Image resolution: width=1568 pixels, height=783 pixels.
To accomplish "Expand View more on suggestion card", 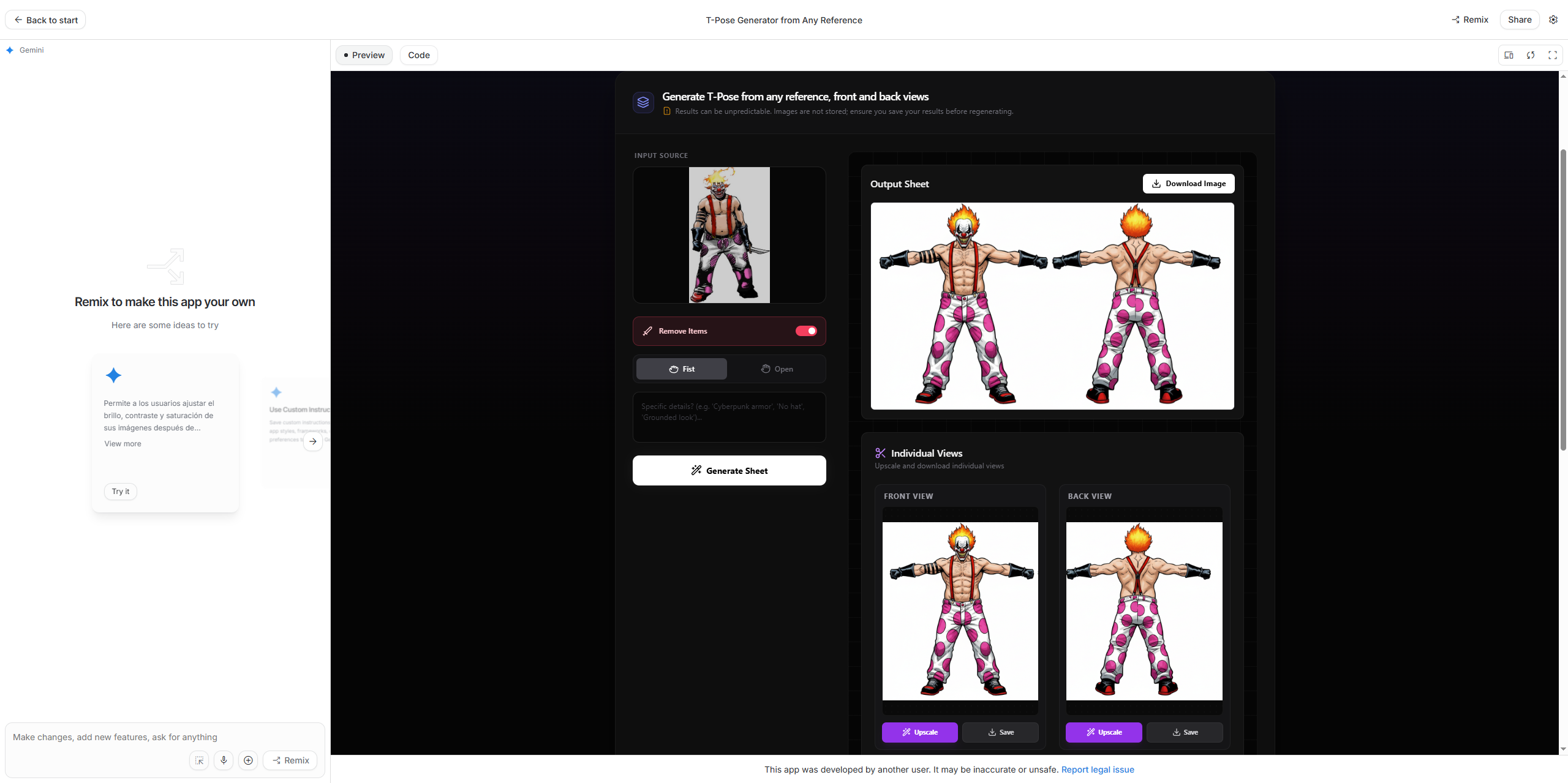I will pyautogui.click(x=123, y=444).
